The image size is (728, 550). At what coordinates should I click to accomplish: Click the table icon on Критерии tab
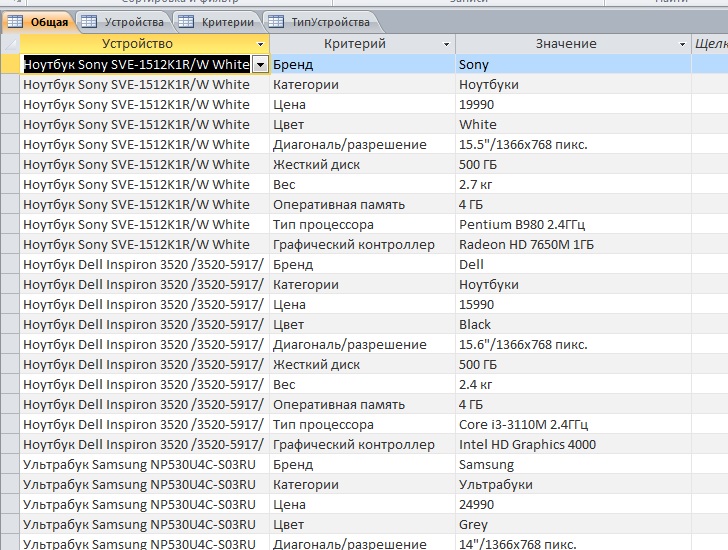coord(186,22)
